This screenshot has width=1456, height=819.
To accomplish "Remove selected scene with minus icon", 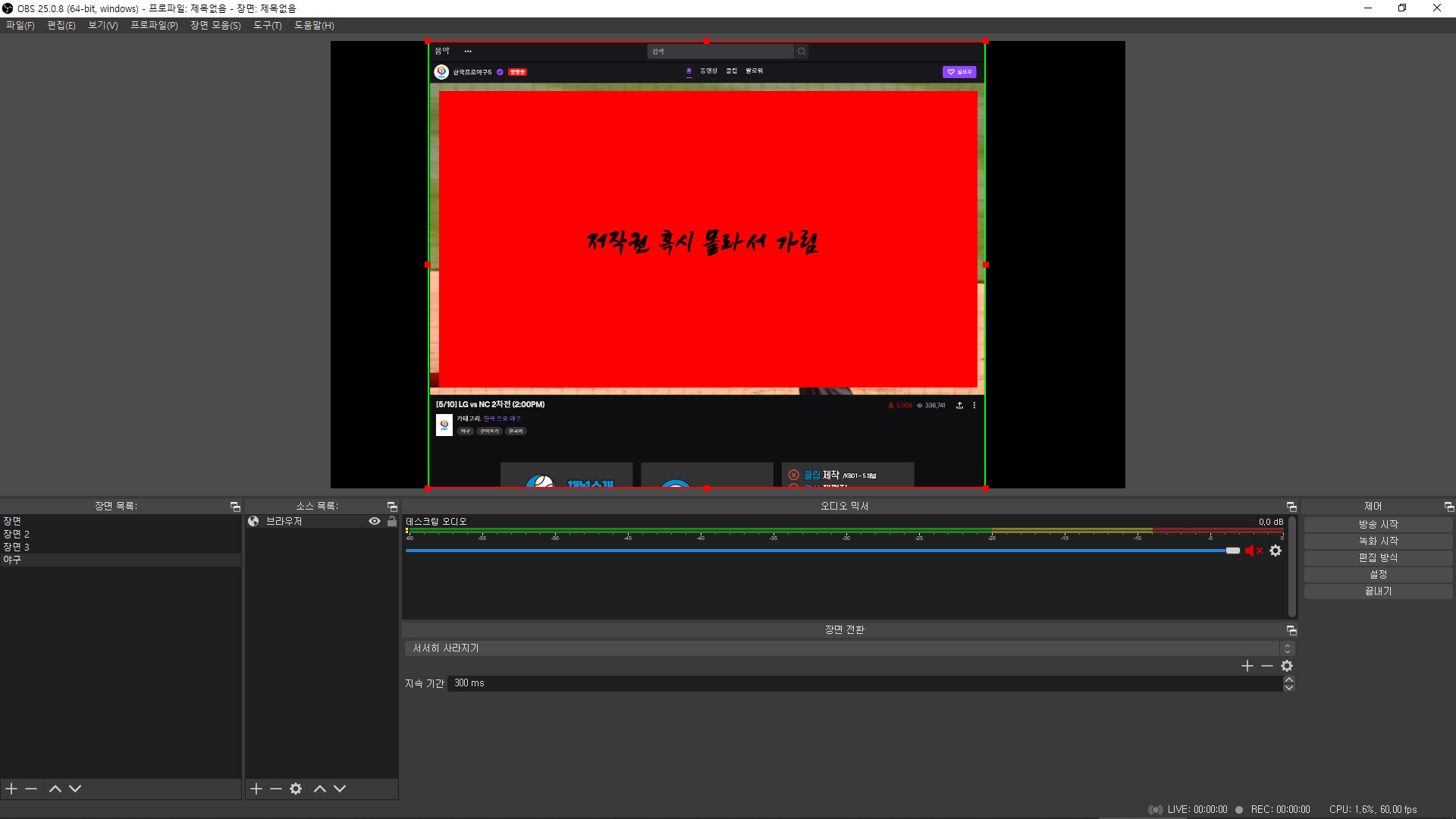I will 31,789.
